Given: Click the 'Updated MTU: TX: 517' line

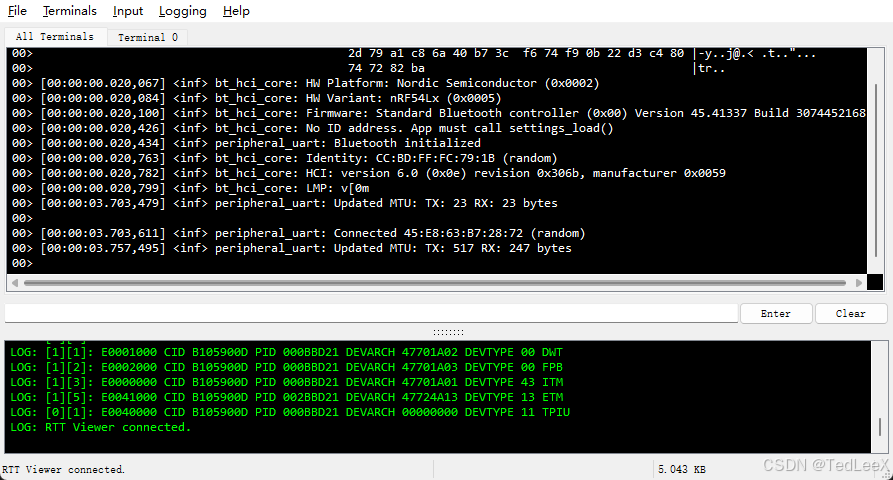Looking at the screenshot, I should click(x=292, y=248).
